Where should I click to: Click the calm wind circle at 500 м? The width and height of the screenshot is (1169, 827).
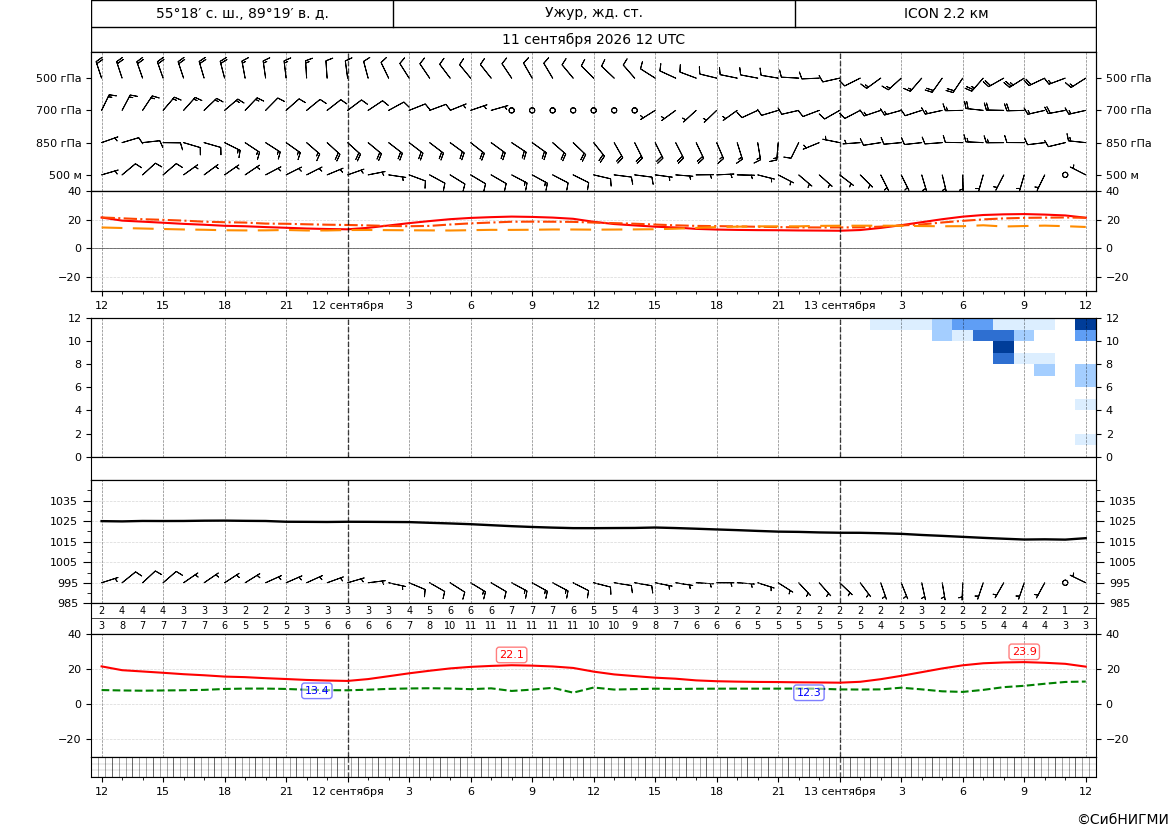pyautogui.click(x=1065, y=174)
